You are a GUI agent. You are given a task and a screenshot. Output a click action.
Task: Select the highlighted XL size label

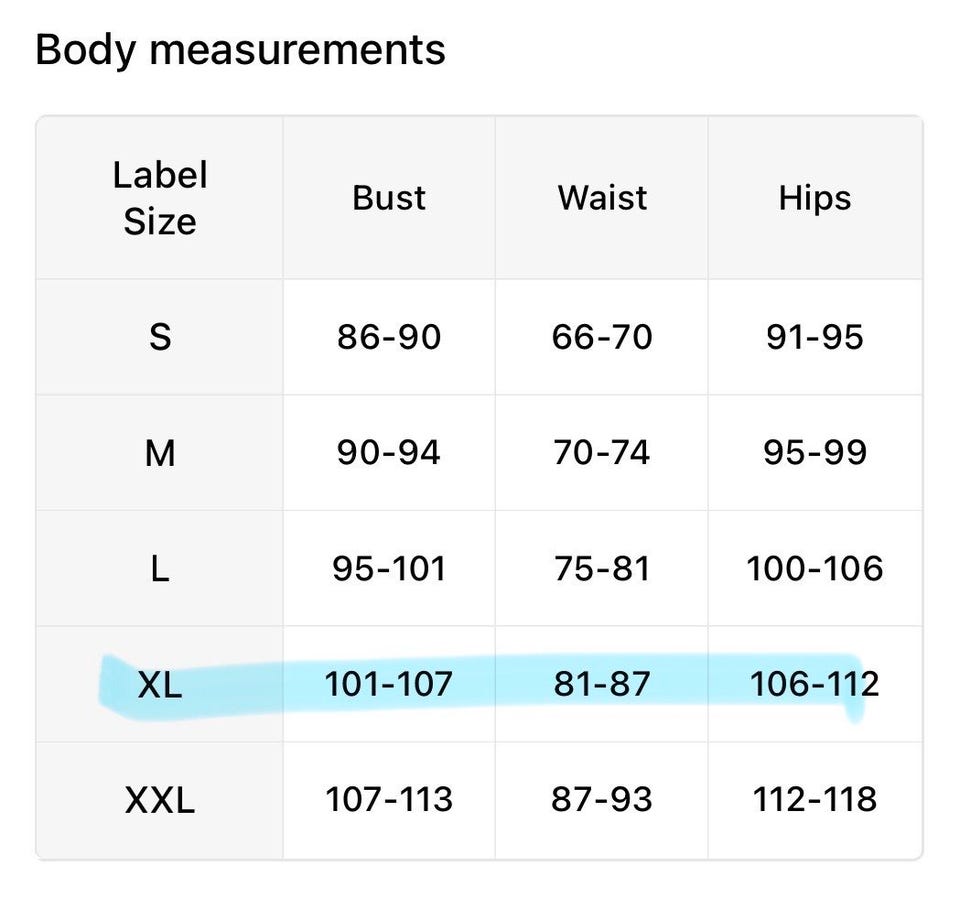coord(160,684)
